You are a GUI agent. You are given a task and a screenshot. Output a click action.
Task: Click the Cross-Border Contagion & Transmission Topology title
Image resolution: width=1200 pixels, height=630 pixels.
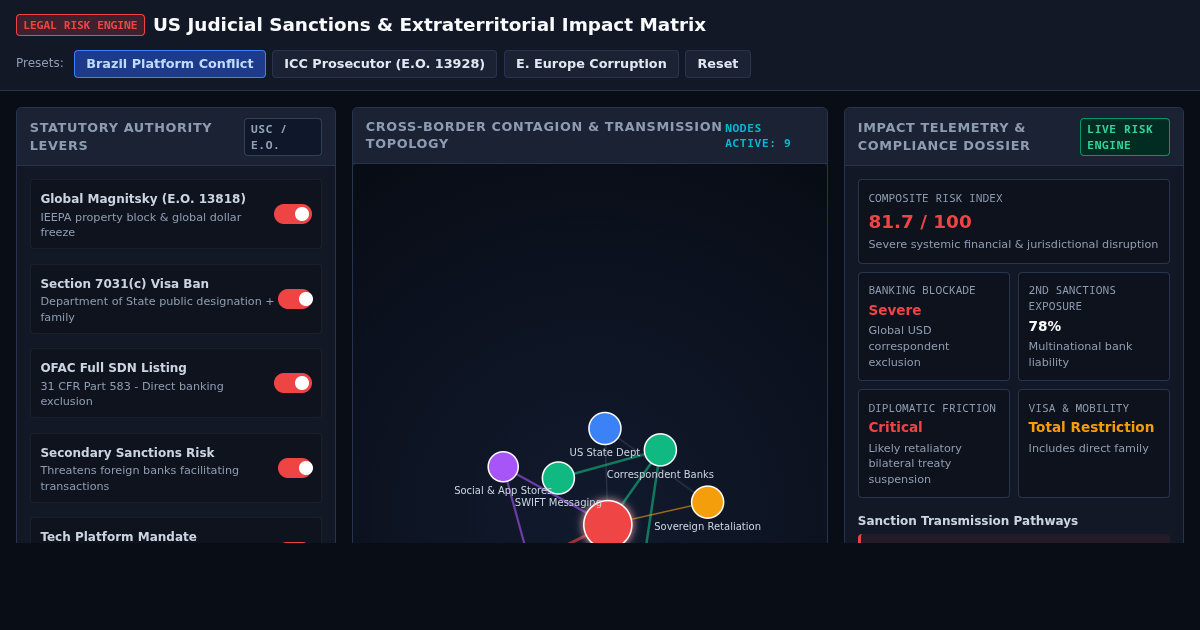point(544,135)
